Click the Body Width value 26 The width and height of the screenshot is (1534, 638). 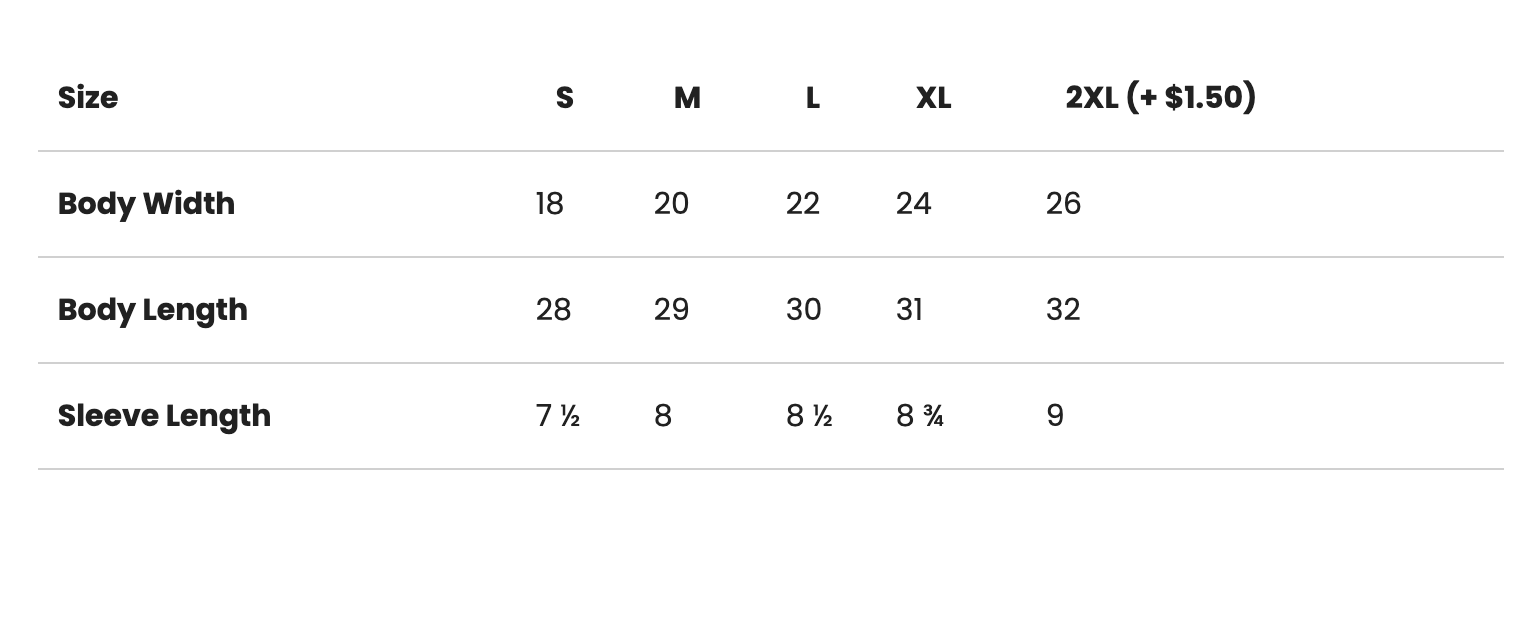coord(1063,204)
